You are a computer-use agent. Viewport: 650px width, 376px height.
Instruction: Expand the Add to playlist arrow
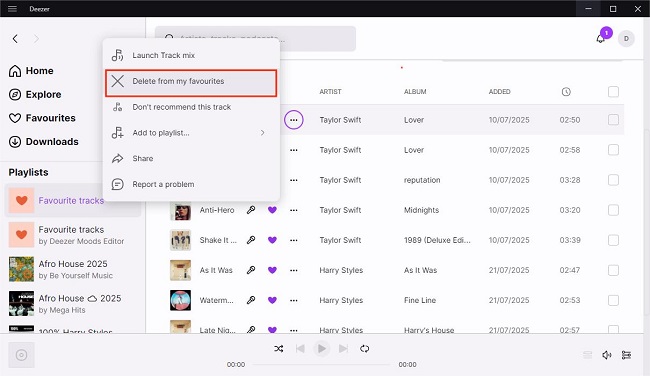tap(262, 133)
